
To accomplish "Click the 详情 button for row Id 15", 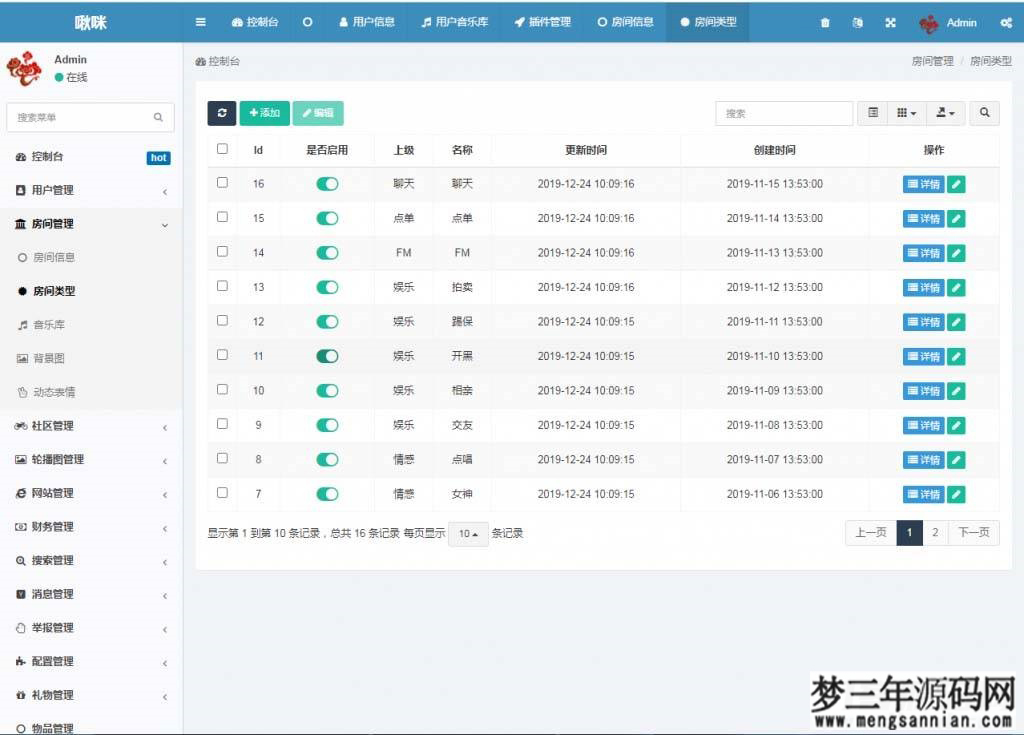I will pos(922,218).
